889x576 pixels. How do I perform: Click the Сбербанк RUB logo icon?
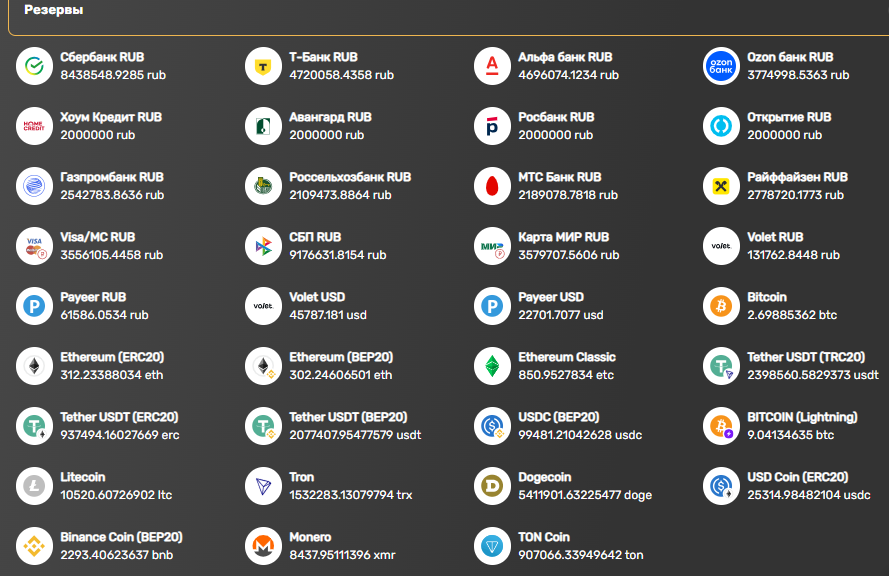pyautogui.click(x=35, y=66)
